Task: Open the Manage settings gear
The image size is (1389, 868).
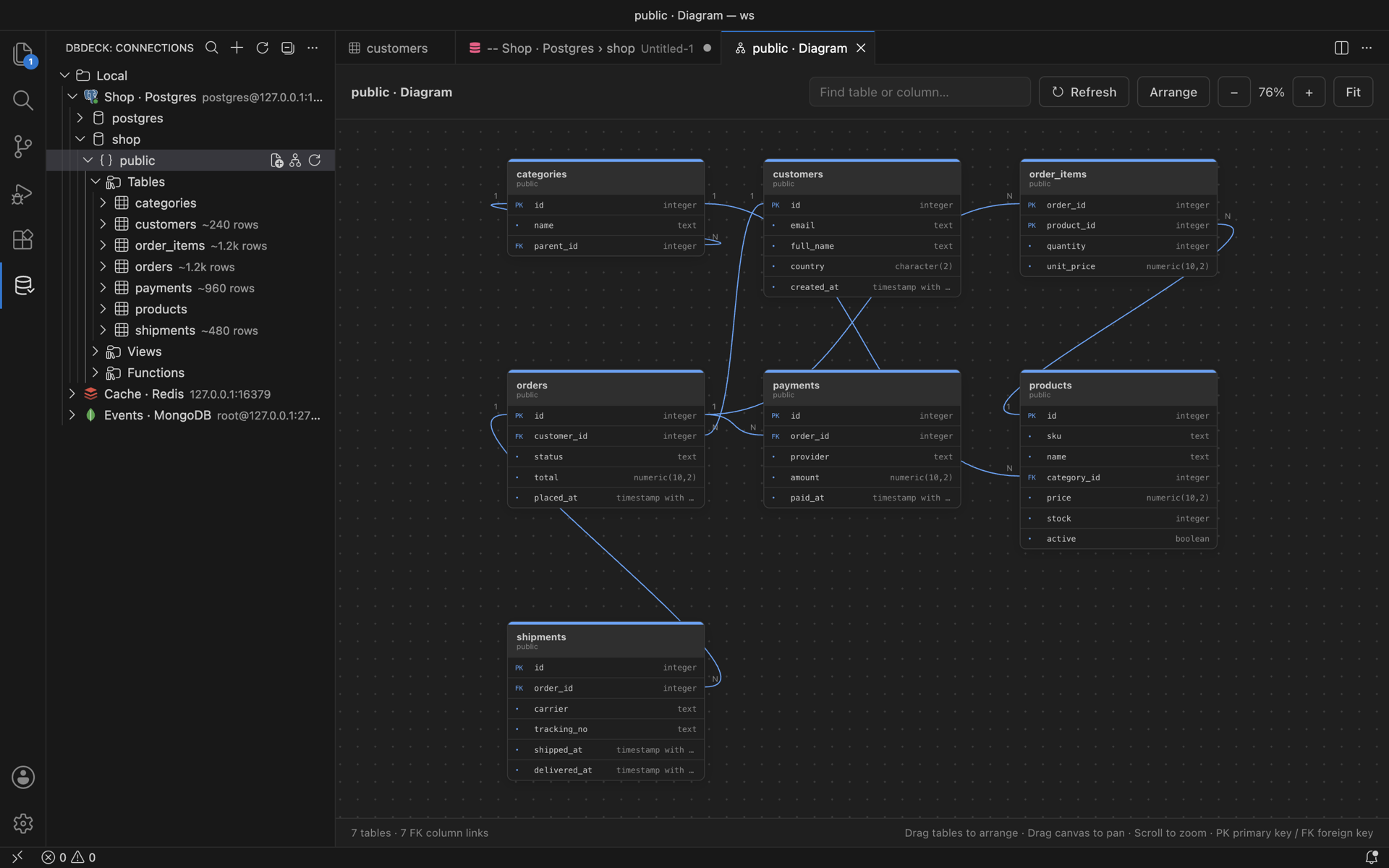Action: click(23, 823)
